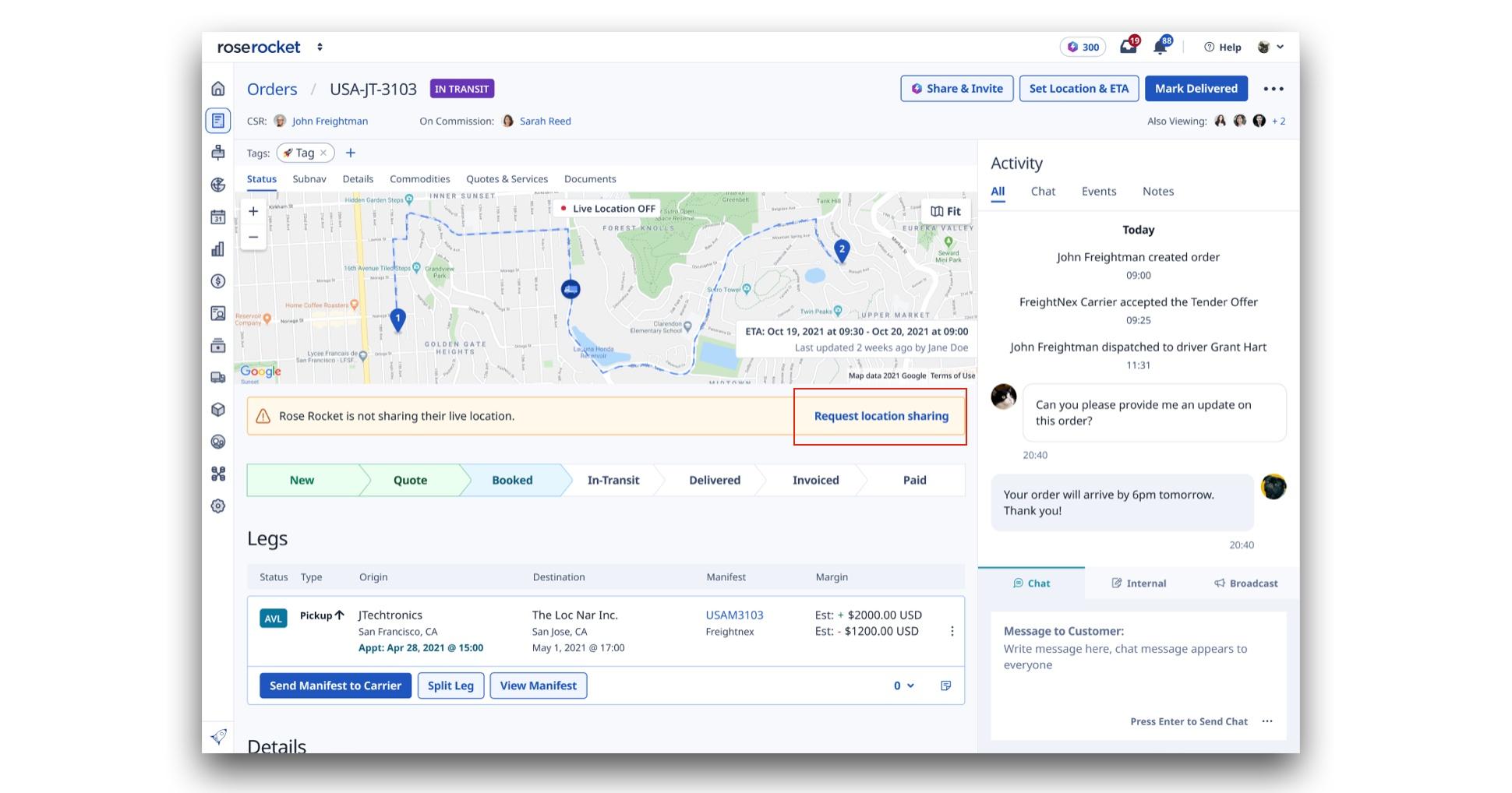Click the Share & Invite button
Screen dimensions: 1512x793
click(x=957, y=88)
